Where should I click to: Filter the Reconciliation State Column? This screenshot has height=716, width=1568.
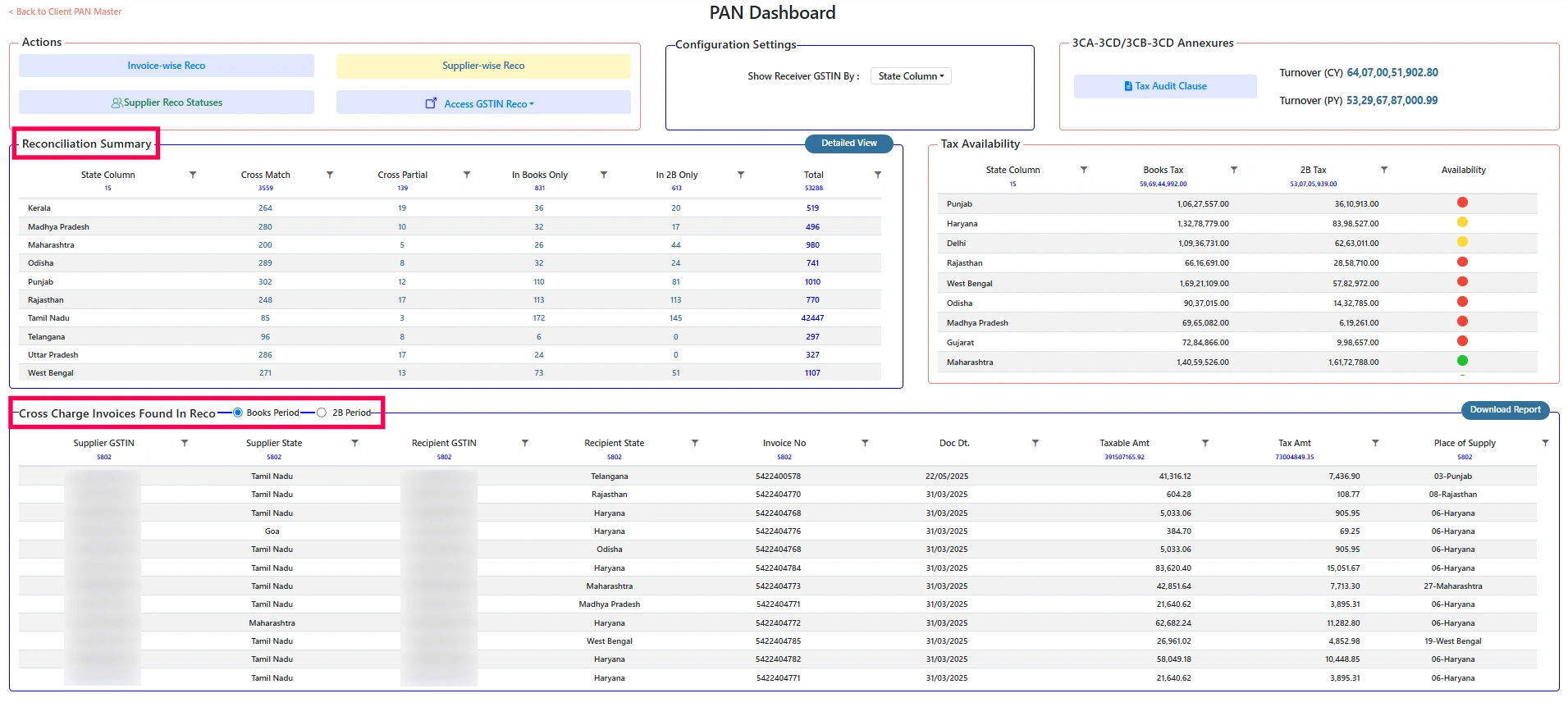click(x=193, y=175)
